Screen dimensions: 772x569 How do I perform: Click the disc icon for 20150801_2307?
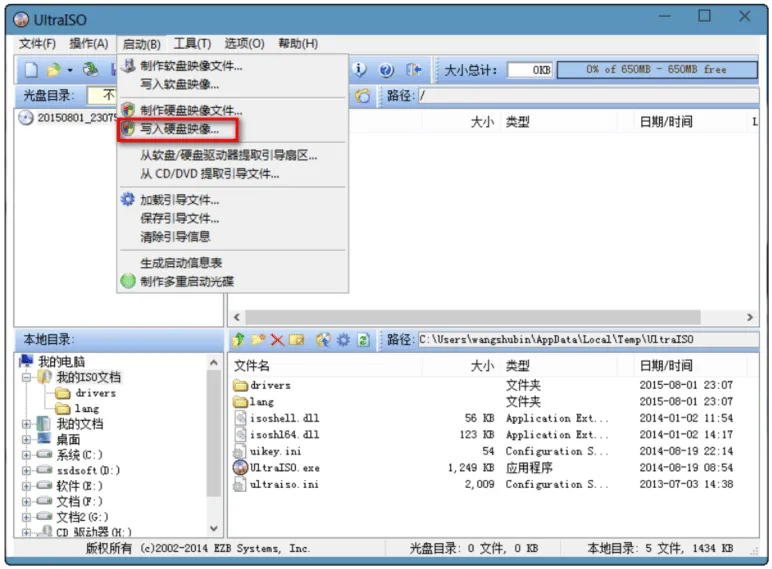tap(26, 118)
